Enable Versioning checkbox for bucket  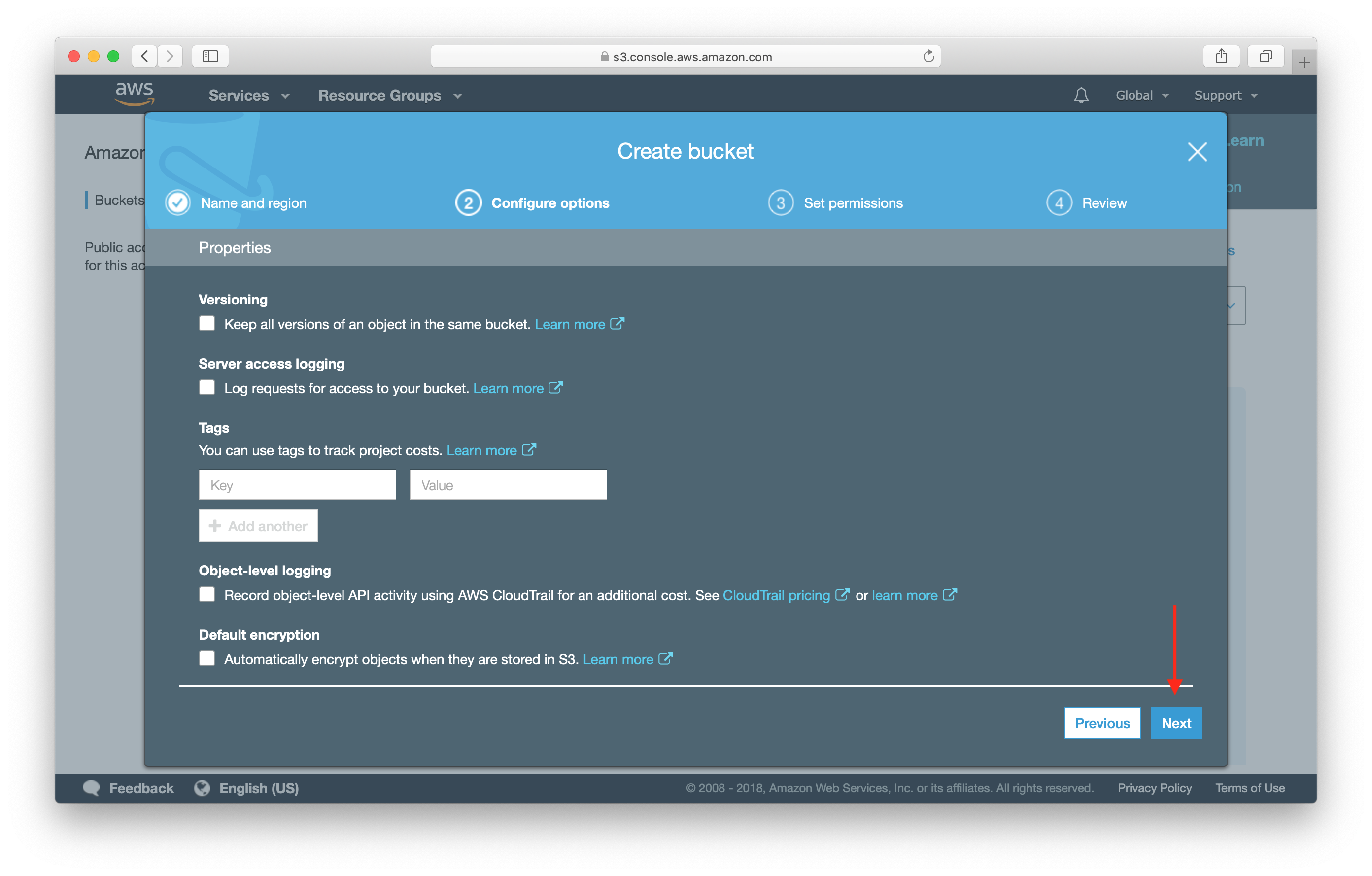pyautogui.click(x=207, y=323)
